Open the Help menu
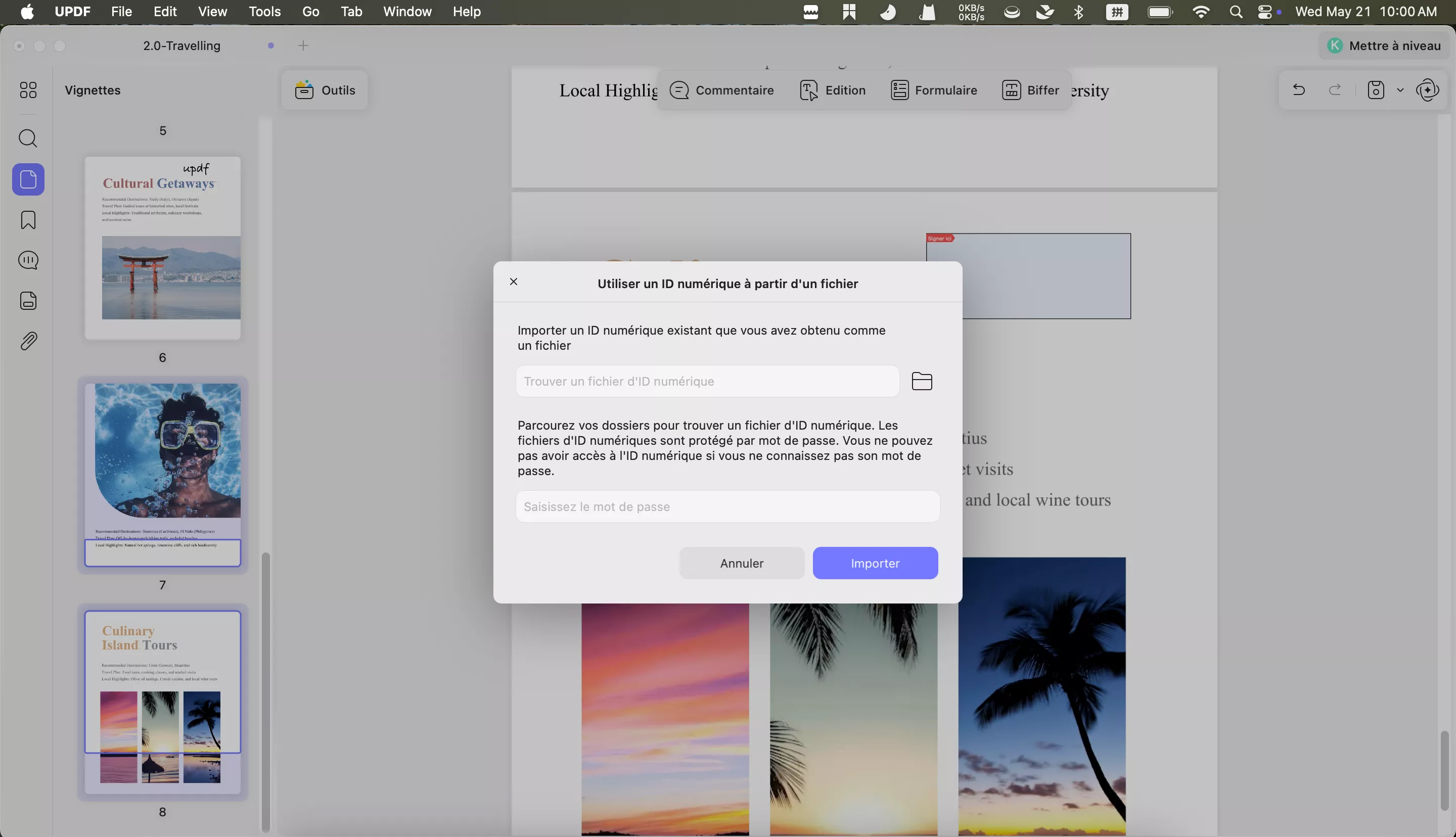 [467, 12]
